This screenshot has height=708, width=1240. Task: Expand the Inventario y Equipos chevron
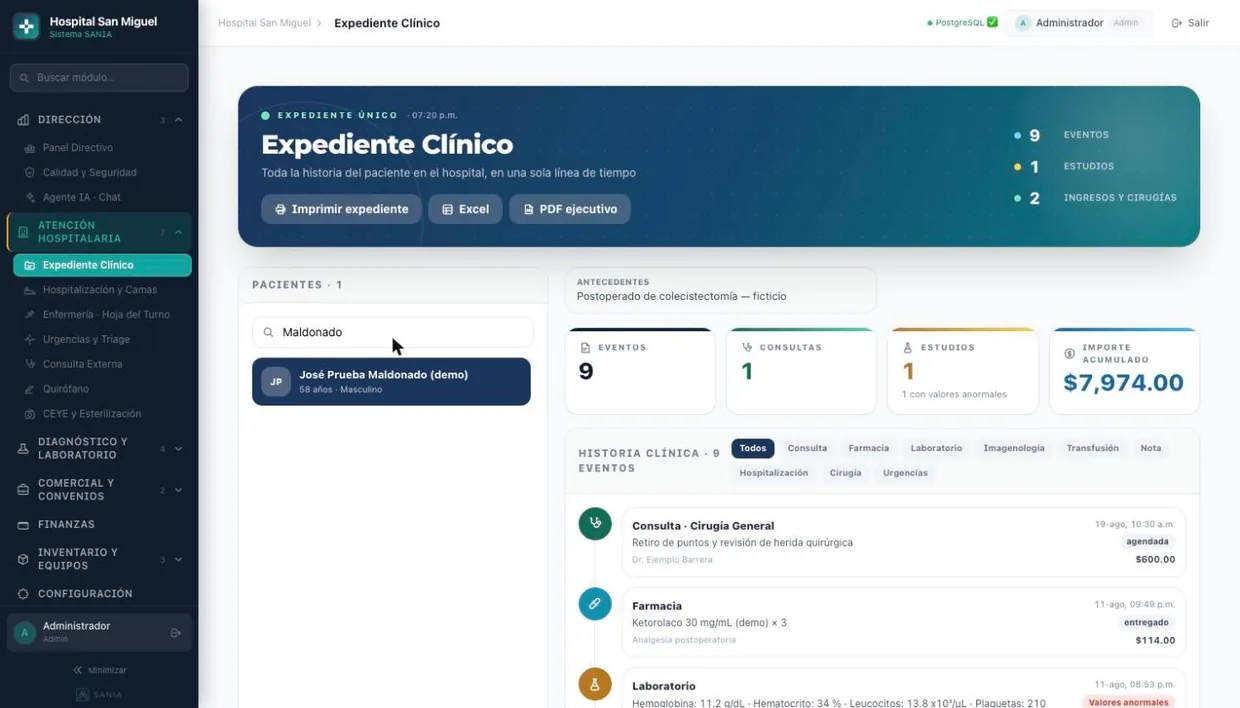click(x=178, y=559)
